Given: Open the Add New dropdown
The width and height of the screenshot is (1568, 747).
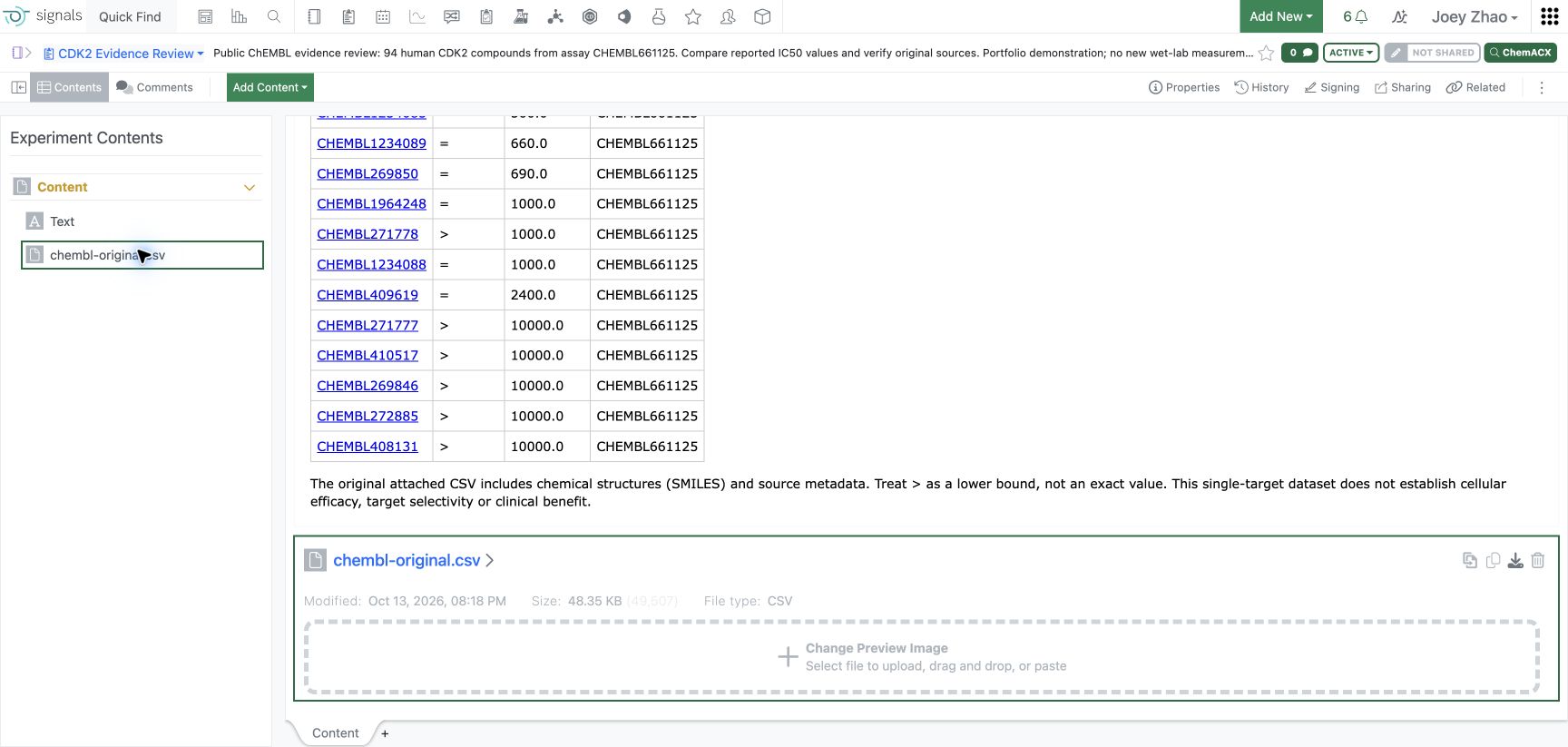Looking at the screenshot, I should [1280, 16].
